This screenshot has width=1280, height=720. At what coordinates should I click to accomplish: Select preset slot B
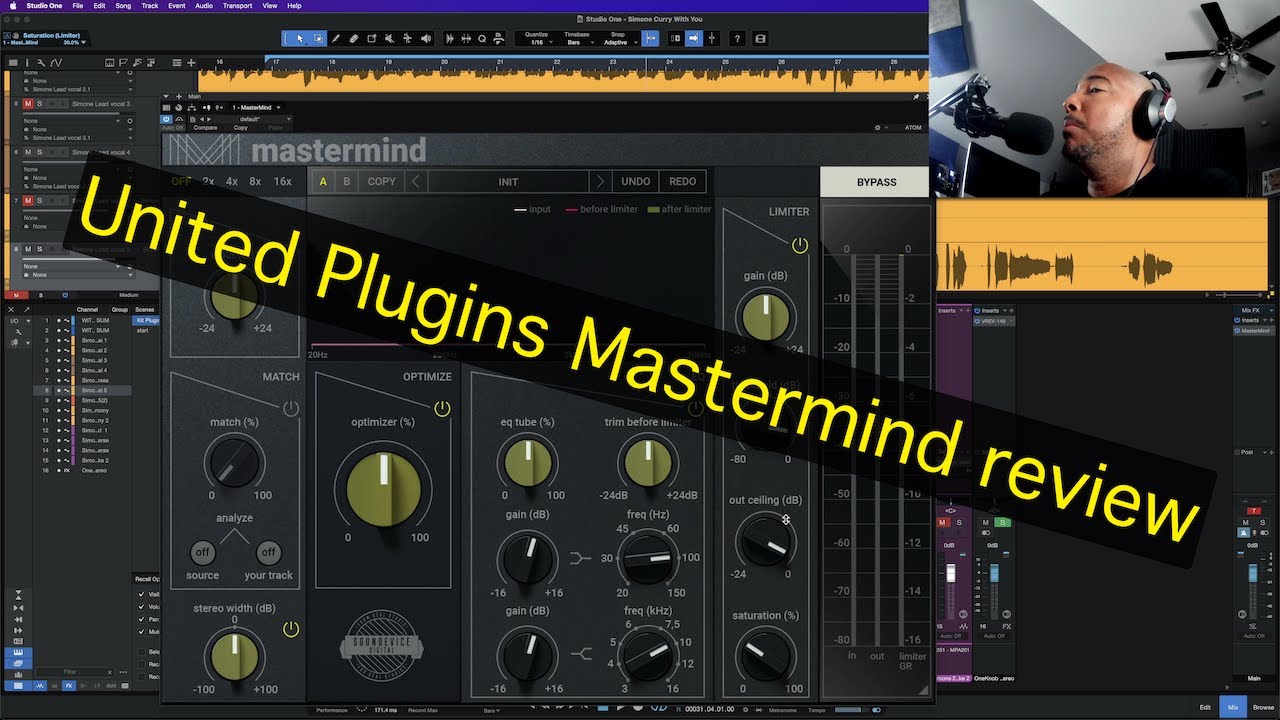(x=347, y=182)
